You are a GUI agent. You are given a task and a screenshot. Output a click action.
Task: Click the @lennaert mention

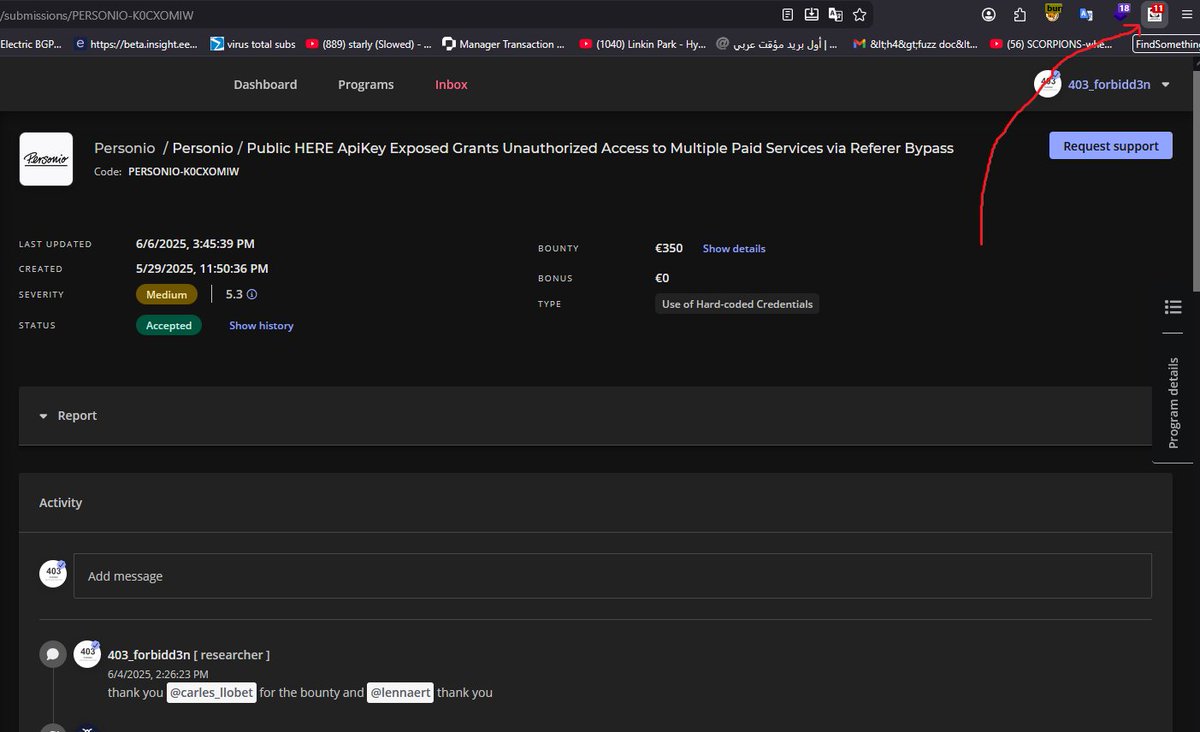(x=400, y=693)
